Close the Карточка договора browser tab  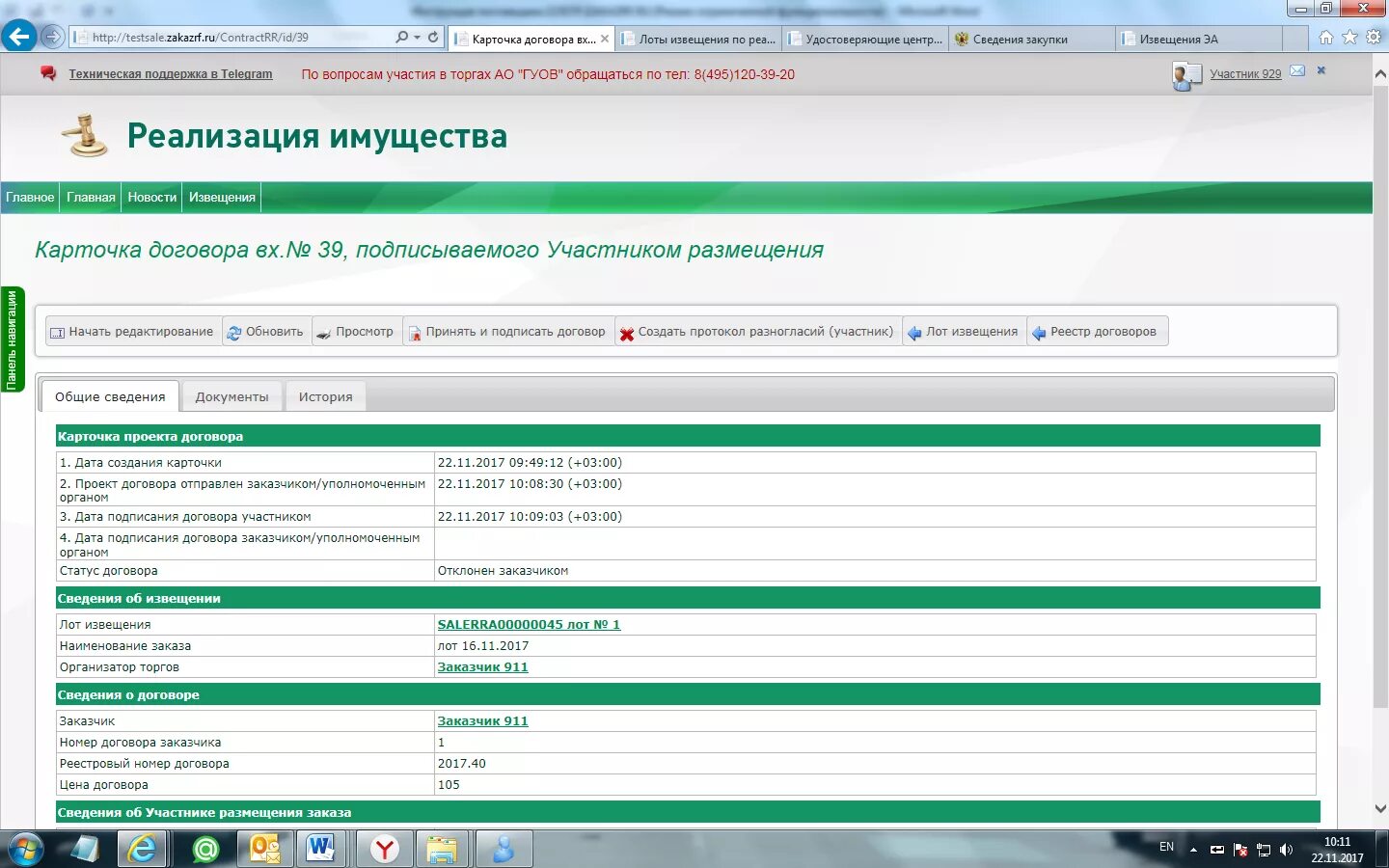(605, 40)
